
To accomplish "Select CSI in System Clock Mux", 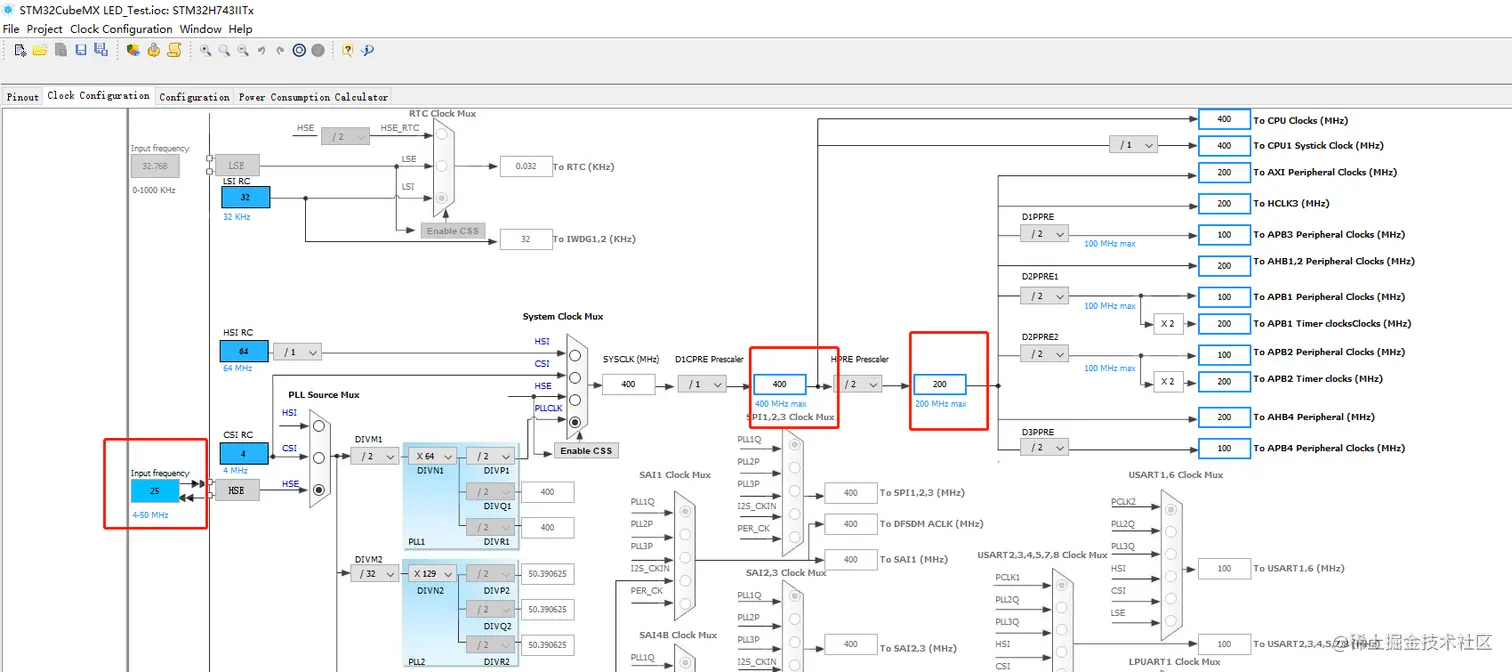I will click(x=575, y=377).
